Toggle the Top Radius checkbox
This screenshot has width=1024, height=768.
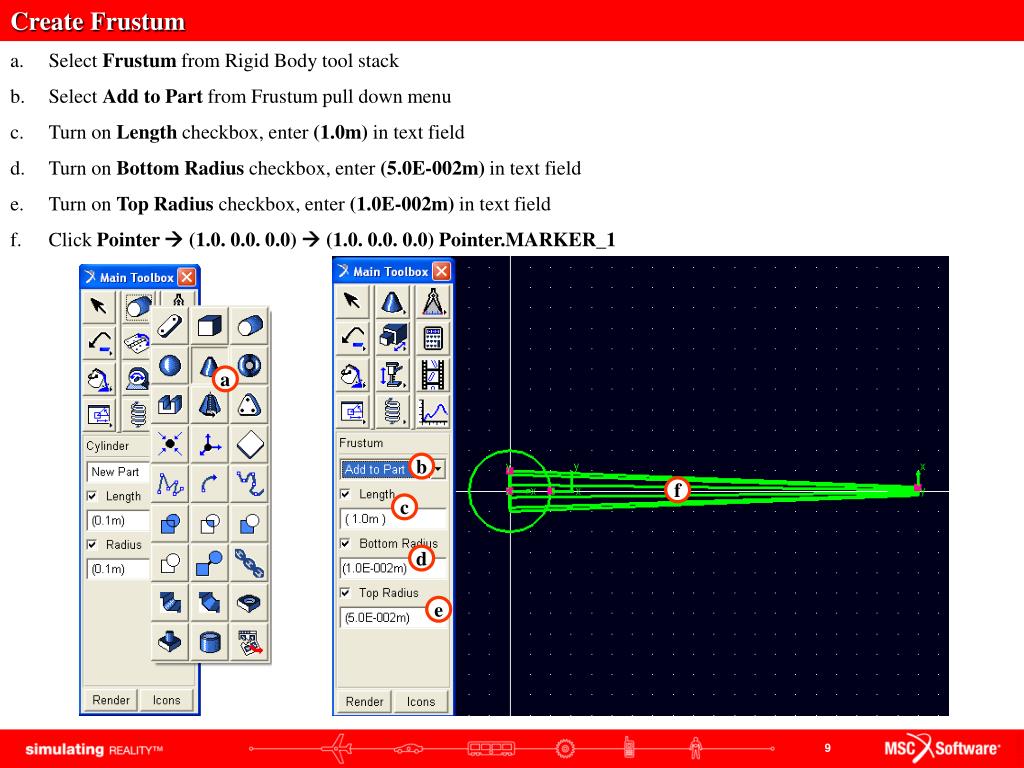click(345, 592)
